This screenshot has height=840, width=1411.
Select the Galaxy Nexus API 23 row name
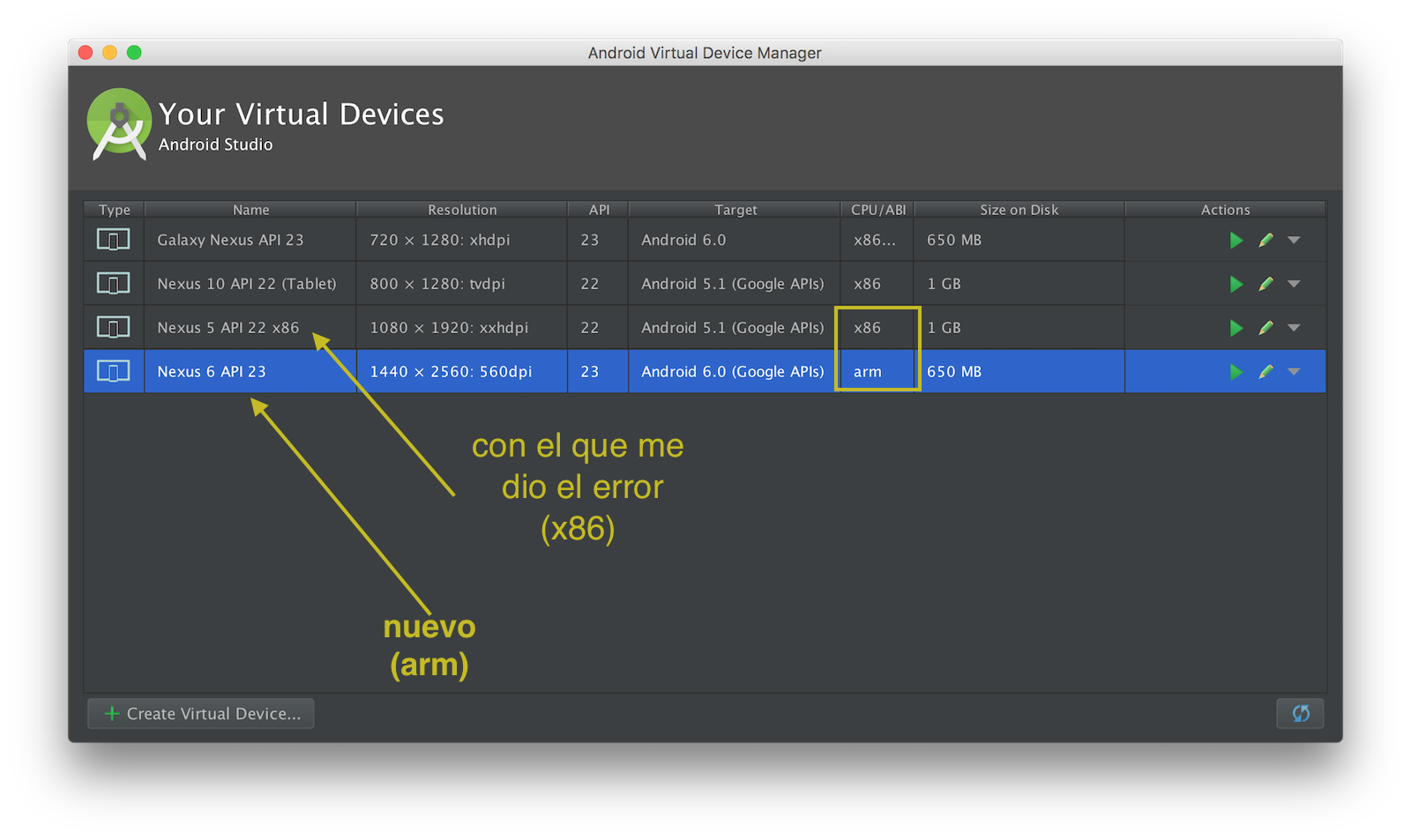click(x=230, y=240)
